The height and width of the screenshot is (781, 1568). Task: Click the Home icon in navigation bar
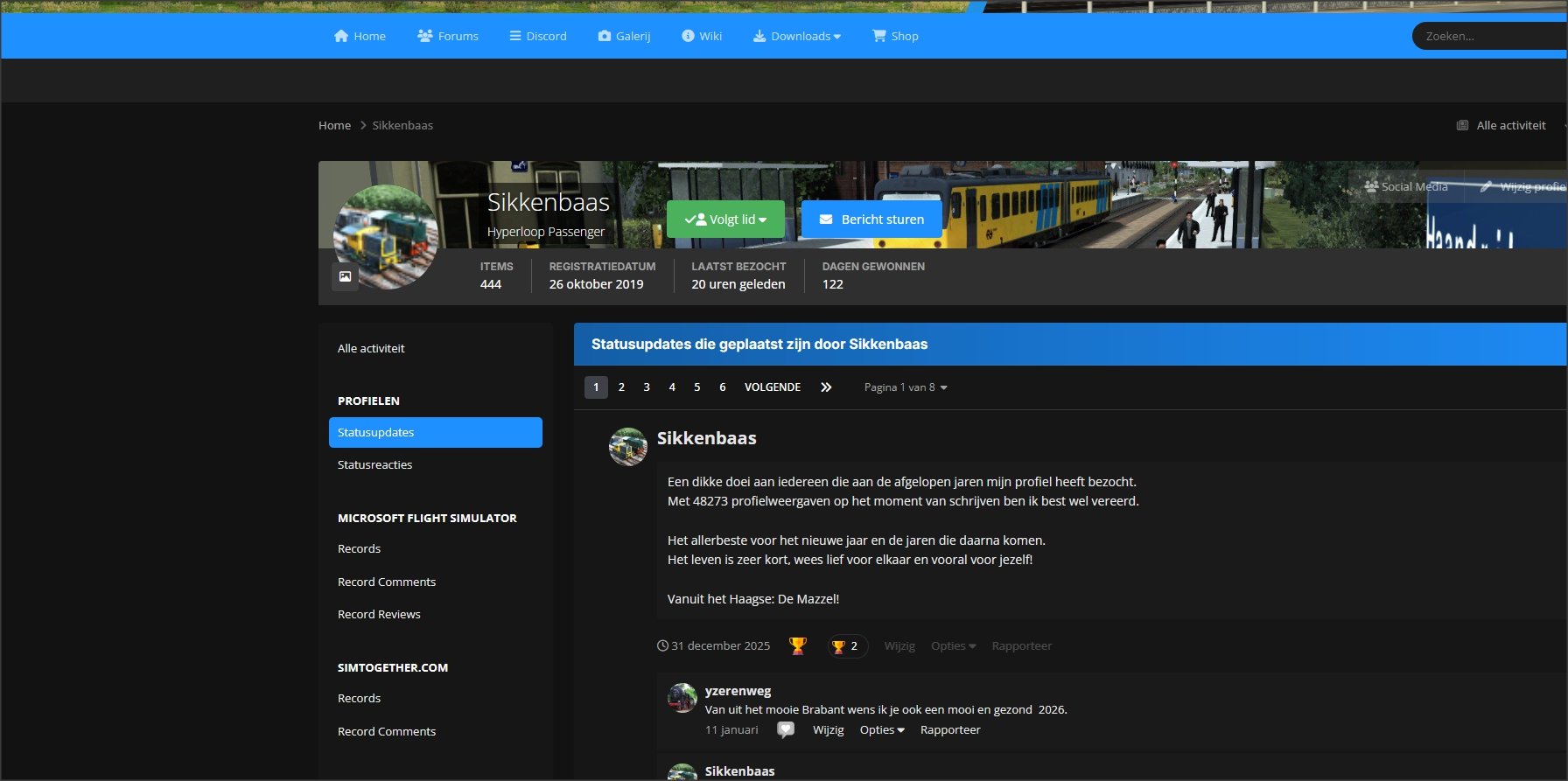point(341,36)
